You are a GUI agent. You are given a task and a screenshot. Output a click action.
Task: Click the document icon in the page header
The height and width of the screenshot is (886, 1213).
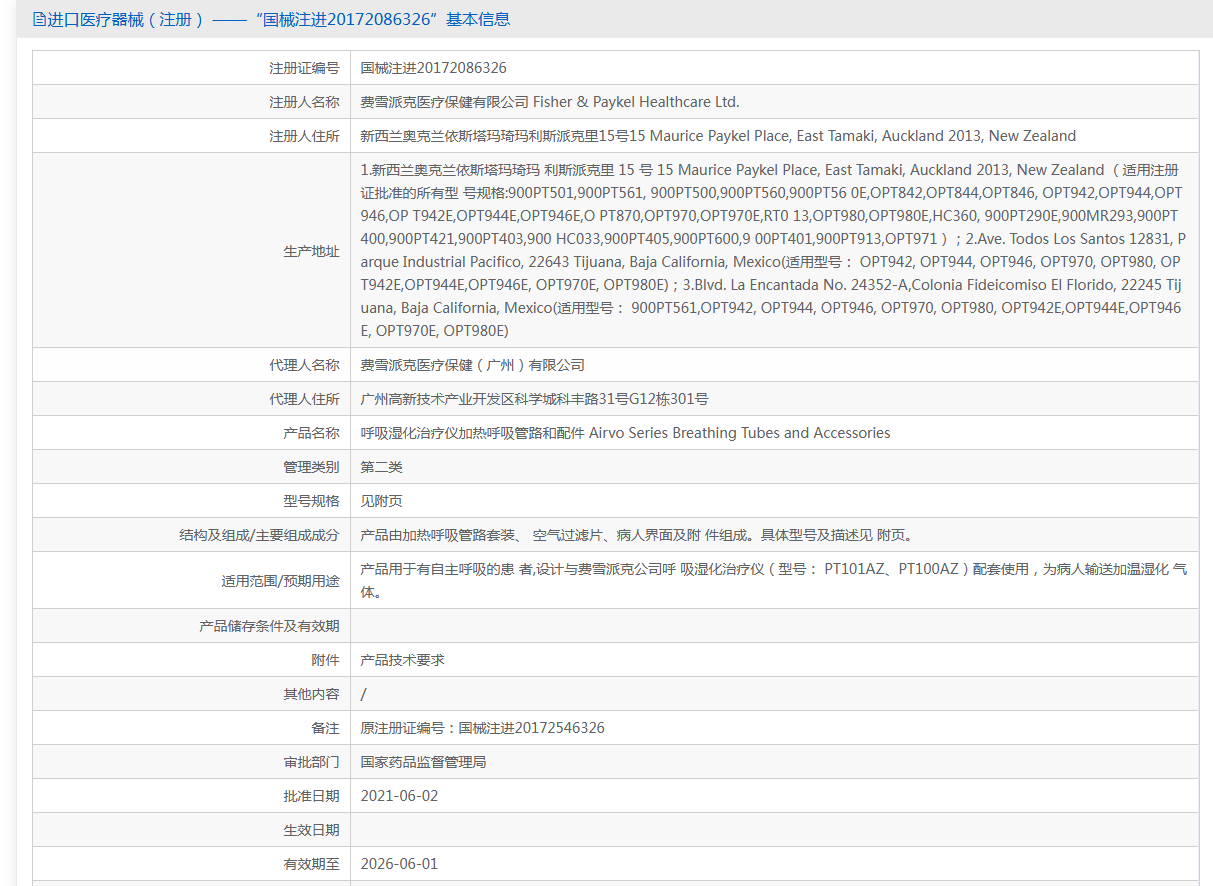pos(39,19)
